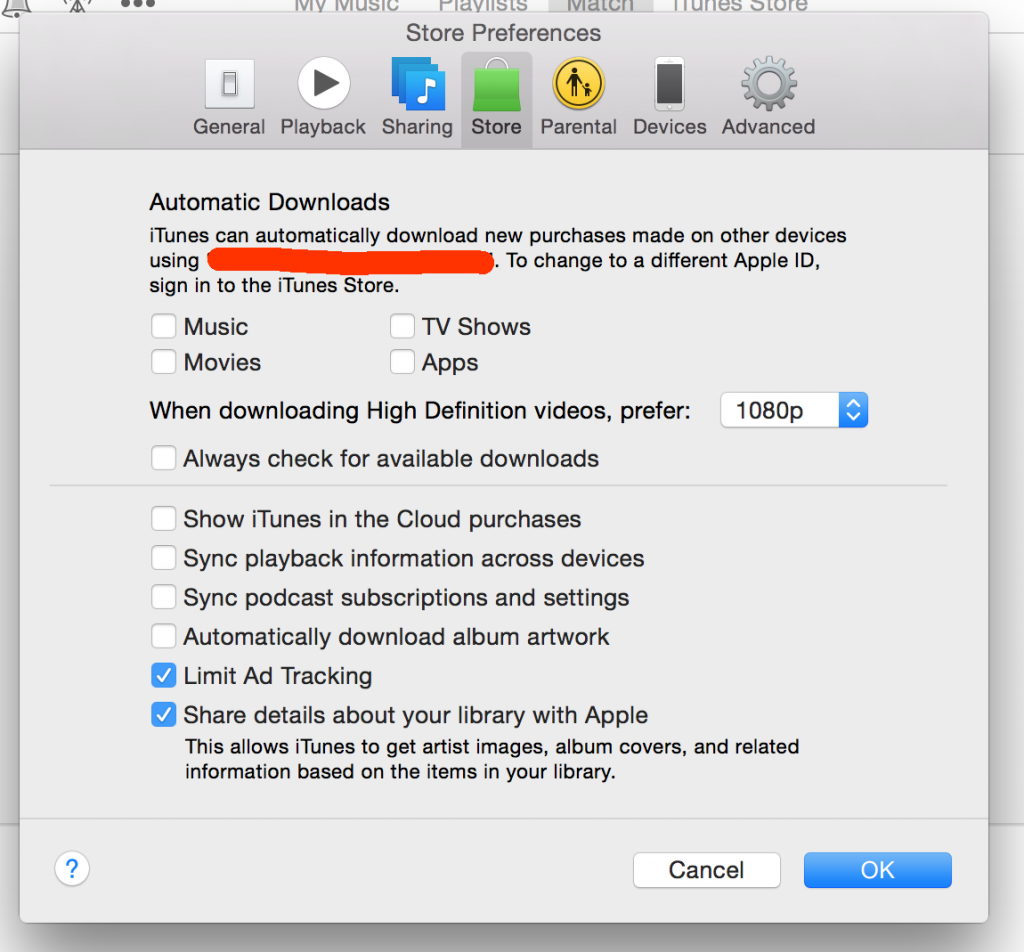This screenshot has height=952, width=1024.
Task: Switch to My Music tab in iTunes window
Action: pos(346,6)
